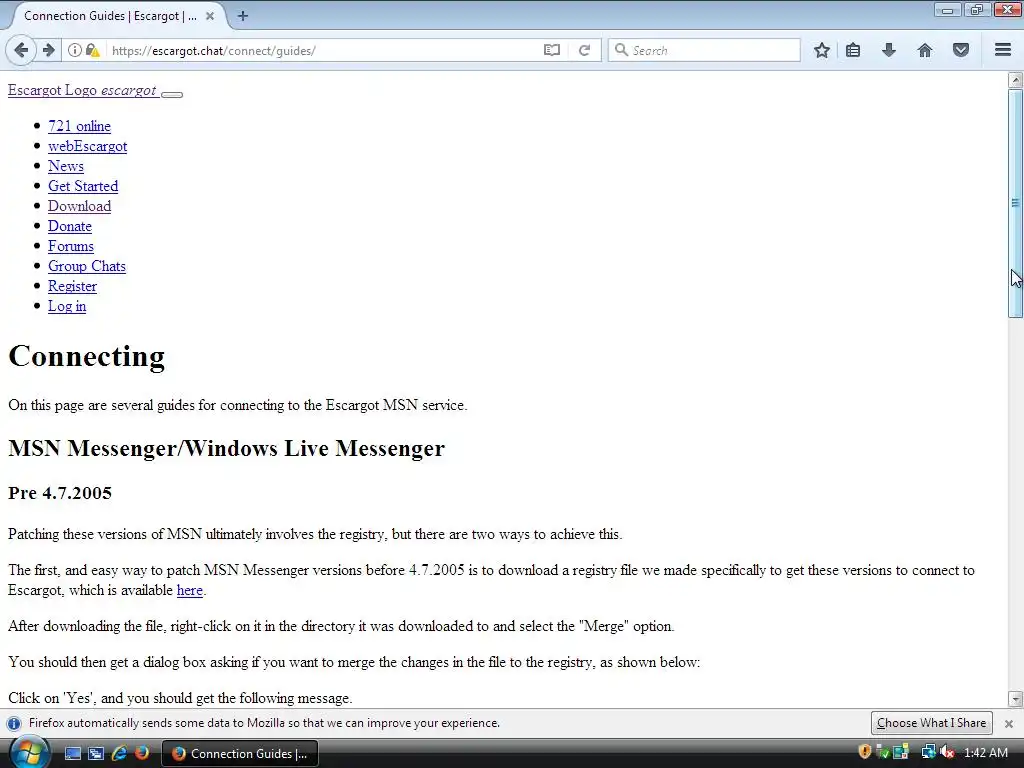
Task: Click the scrollbar up arrow
Action: tap(1015, 80)
